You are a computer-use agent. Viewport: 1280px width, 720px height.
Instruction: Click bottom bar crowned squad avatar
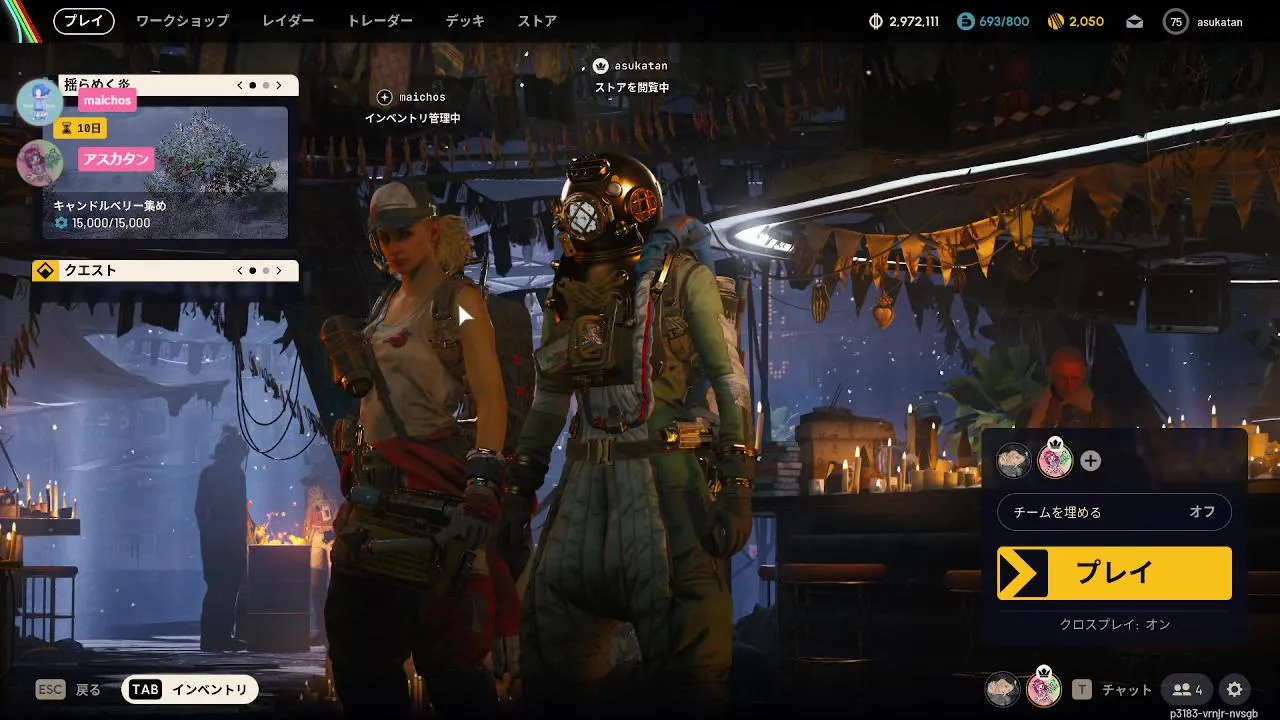point(1044,688)
